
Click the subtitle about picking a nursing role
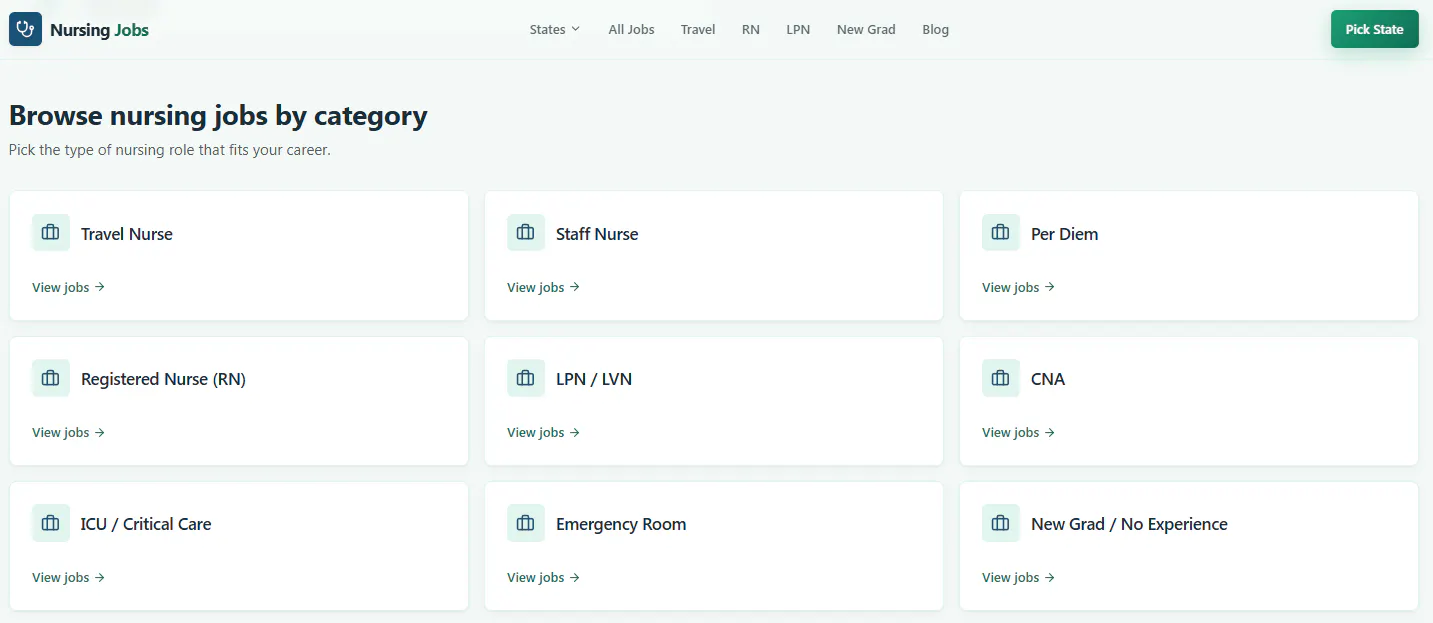tap(170, 150)
